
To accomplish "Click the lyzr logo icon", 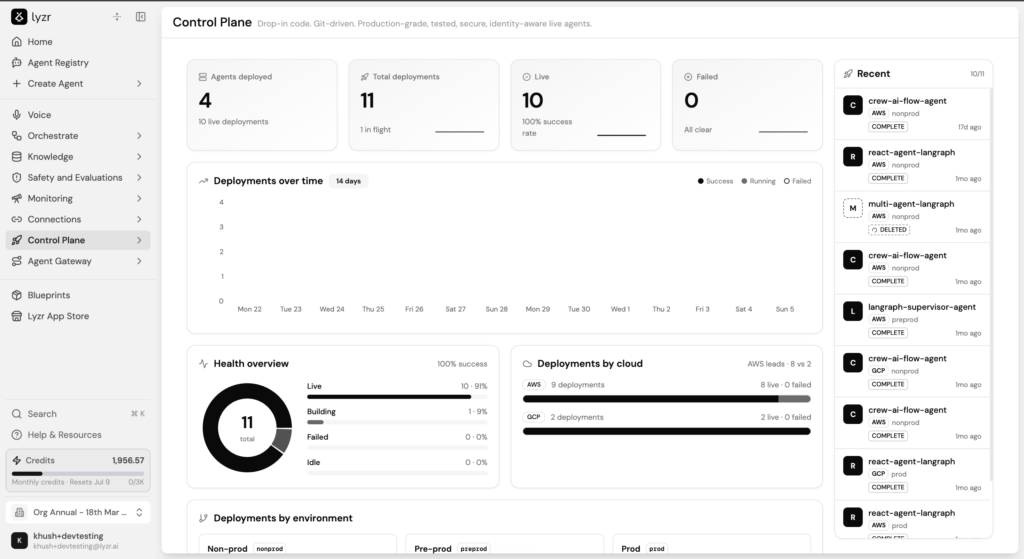I will click(19, 17).
